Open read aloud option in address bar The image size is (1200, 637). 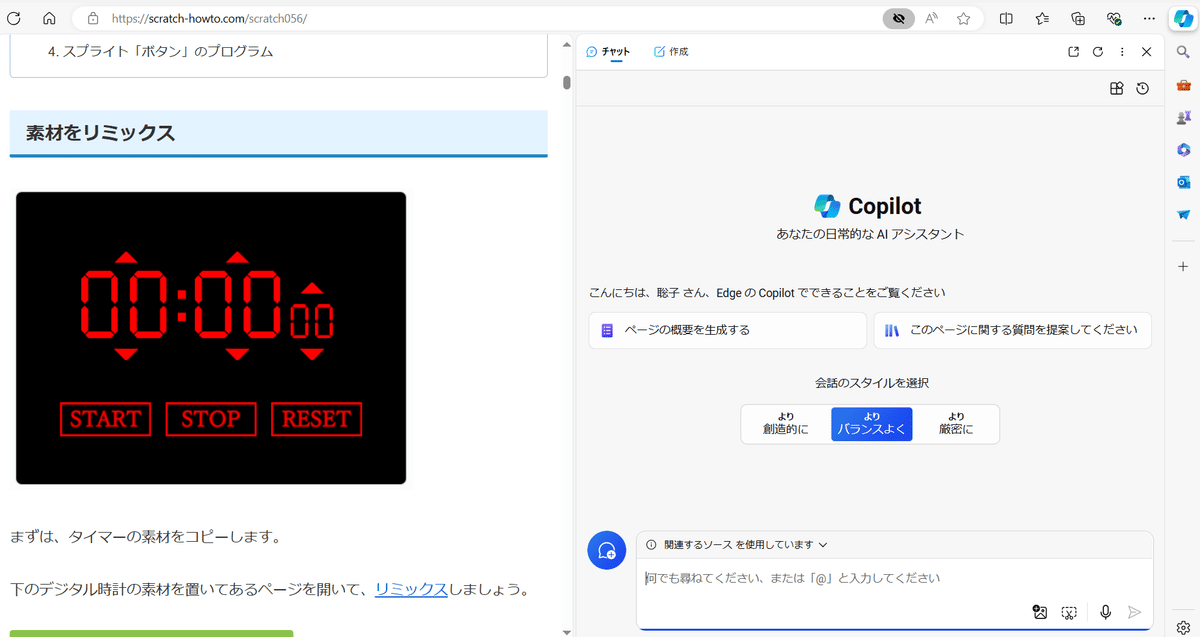click(x=932, y=18)
